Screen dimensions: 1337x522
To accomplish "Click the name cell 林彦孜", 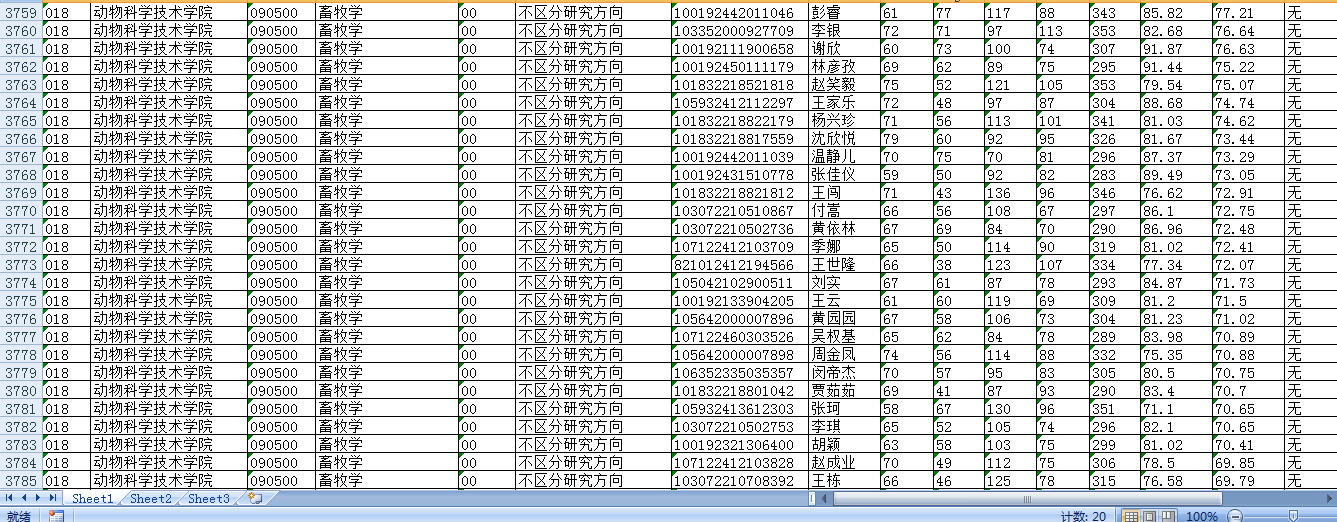I will (843, 67).
